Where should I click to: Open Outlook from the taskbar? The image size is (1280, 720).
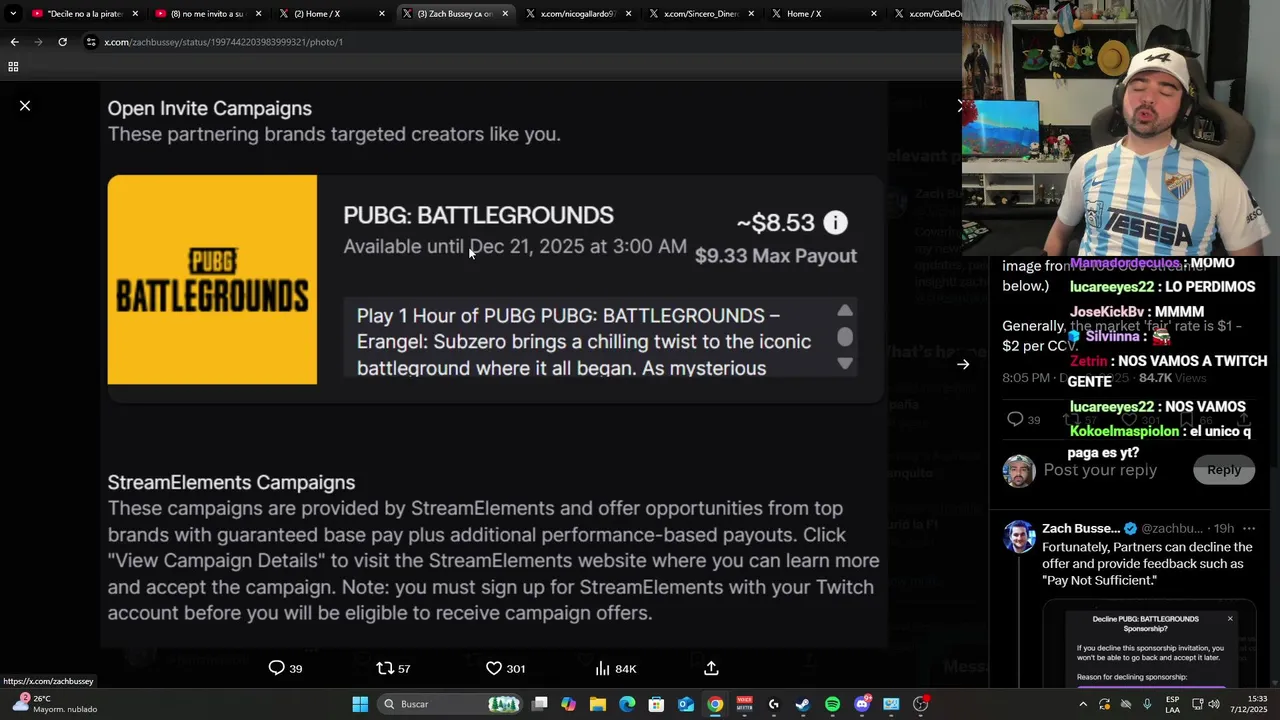pyautogui.click(x=686, y=704)
